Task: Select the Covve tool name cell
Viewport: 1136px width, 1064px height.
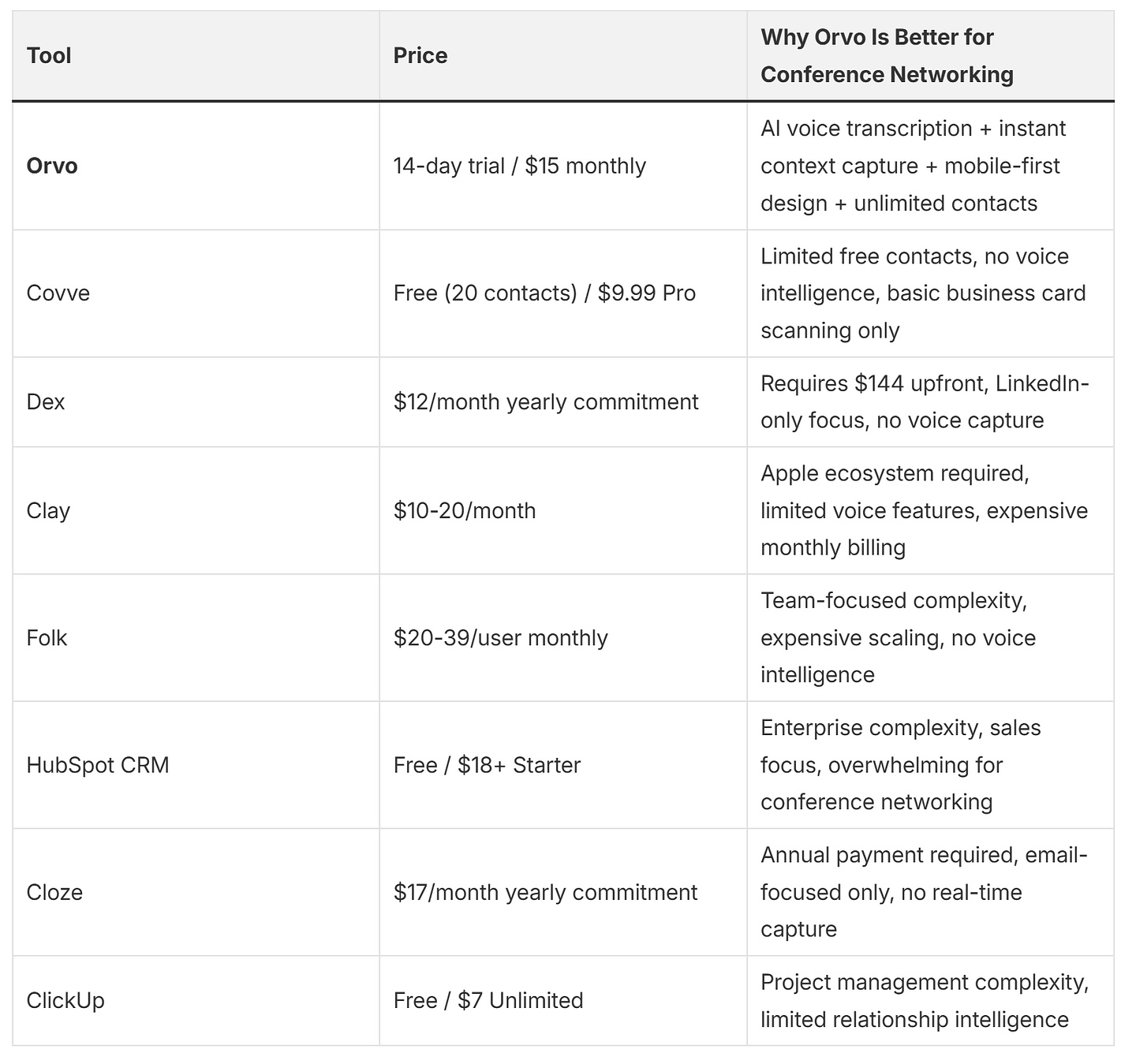Action: tap(196, 293)
